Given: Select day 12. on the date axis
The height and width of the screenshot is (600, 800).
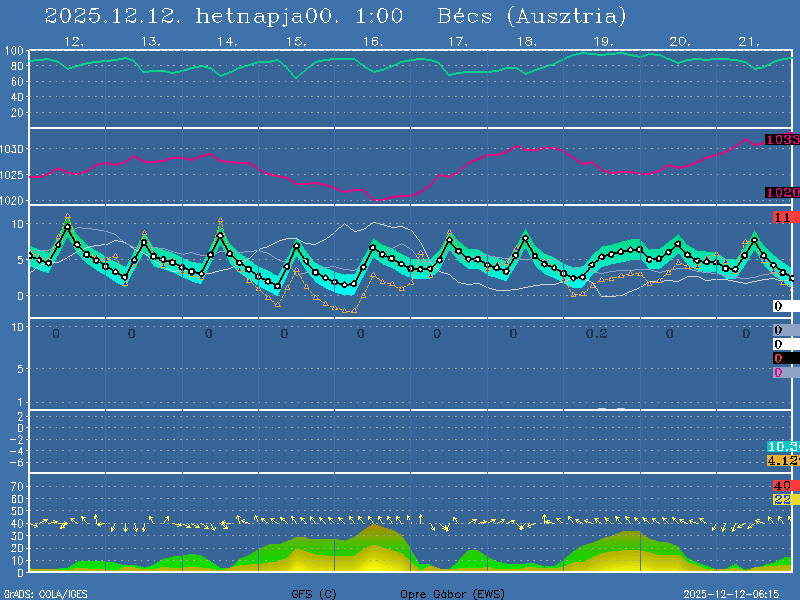Looking at the screenshot, I should click(73, 42).
